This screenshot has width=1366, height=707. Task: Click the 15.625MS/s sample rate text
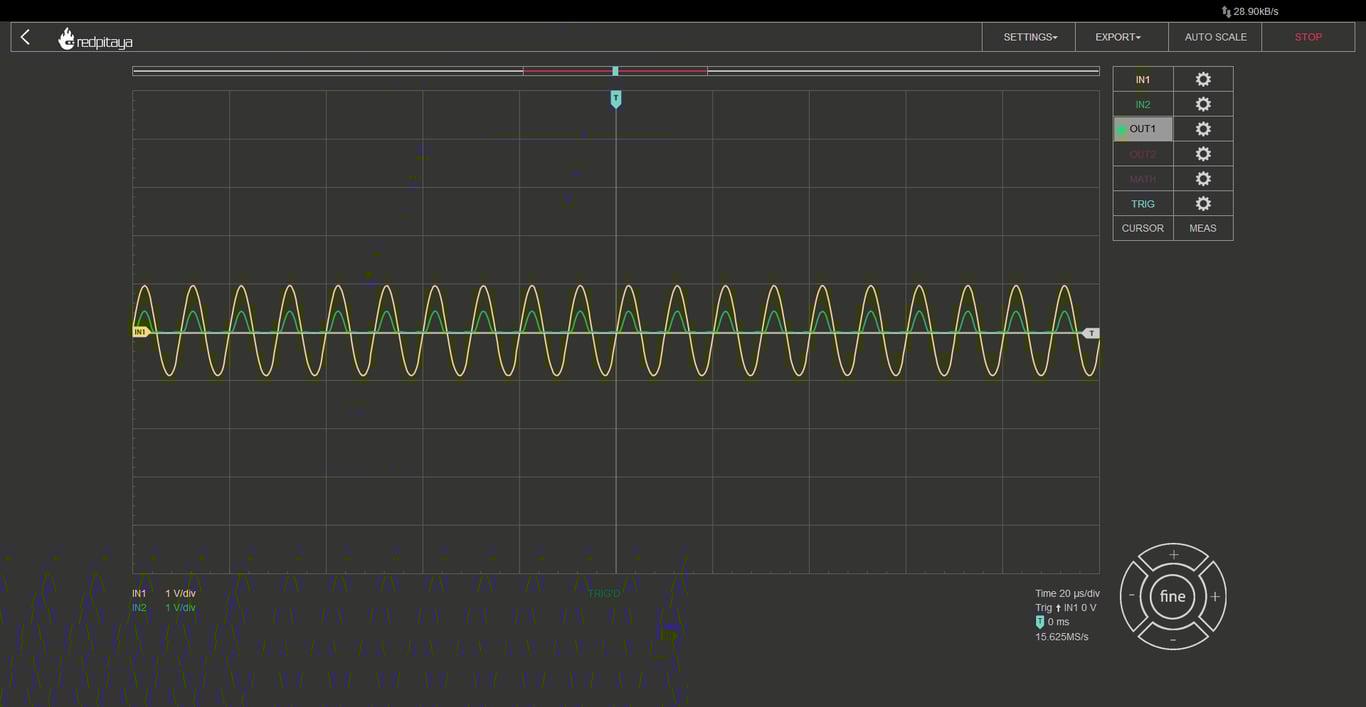[x=1062, y=637]
